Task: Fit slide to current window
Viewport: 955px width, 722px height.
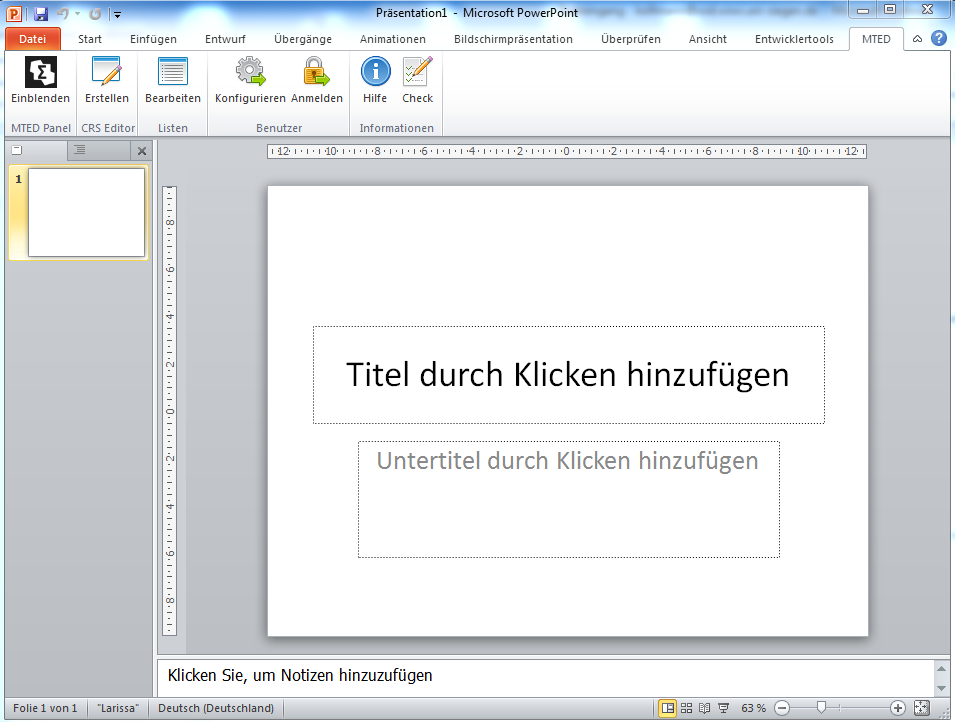Action: point(922,708)
